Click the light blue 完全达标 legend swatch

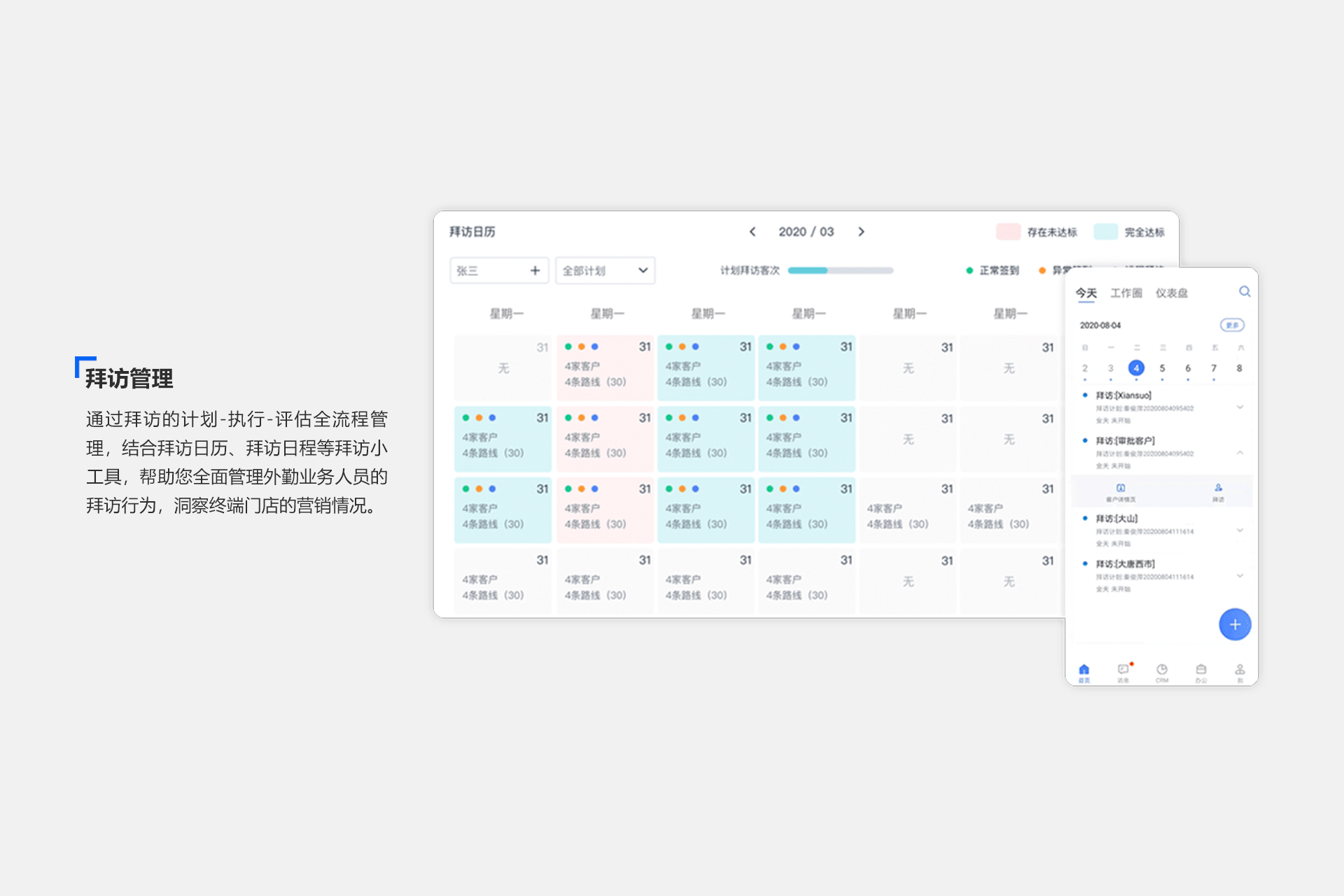point(1105,232)
